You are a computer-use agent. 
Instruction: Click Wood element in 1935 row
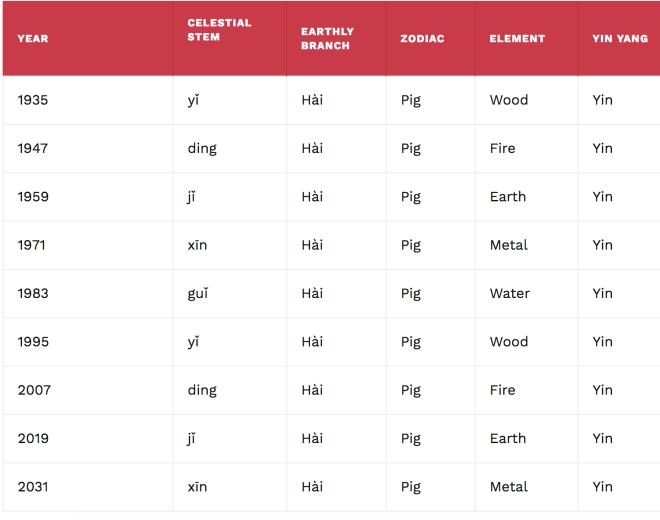tap(509, 100)
